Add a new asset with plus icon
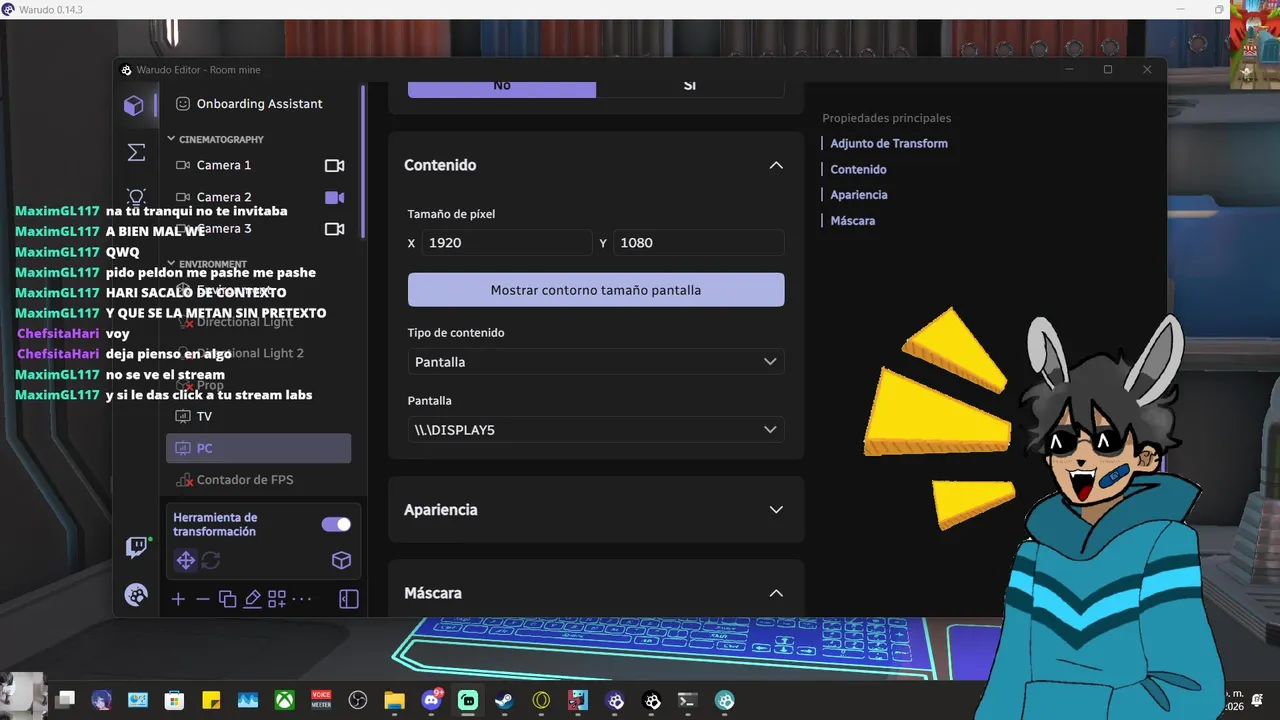 coord(178,599)
